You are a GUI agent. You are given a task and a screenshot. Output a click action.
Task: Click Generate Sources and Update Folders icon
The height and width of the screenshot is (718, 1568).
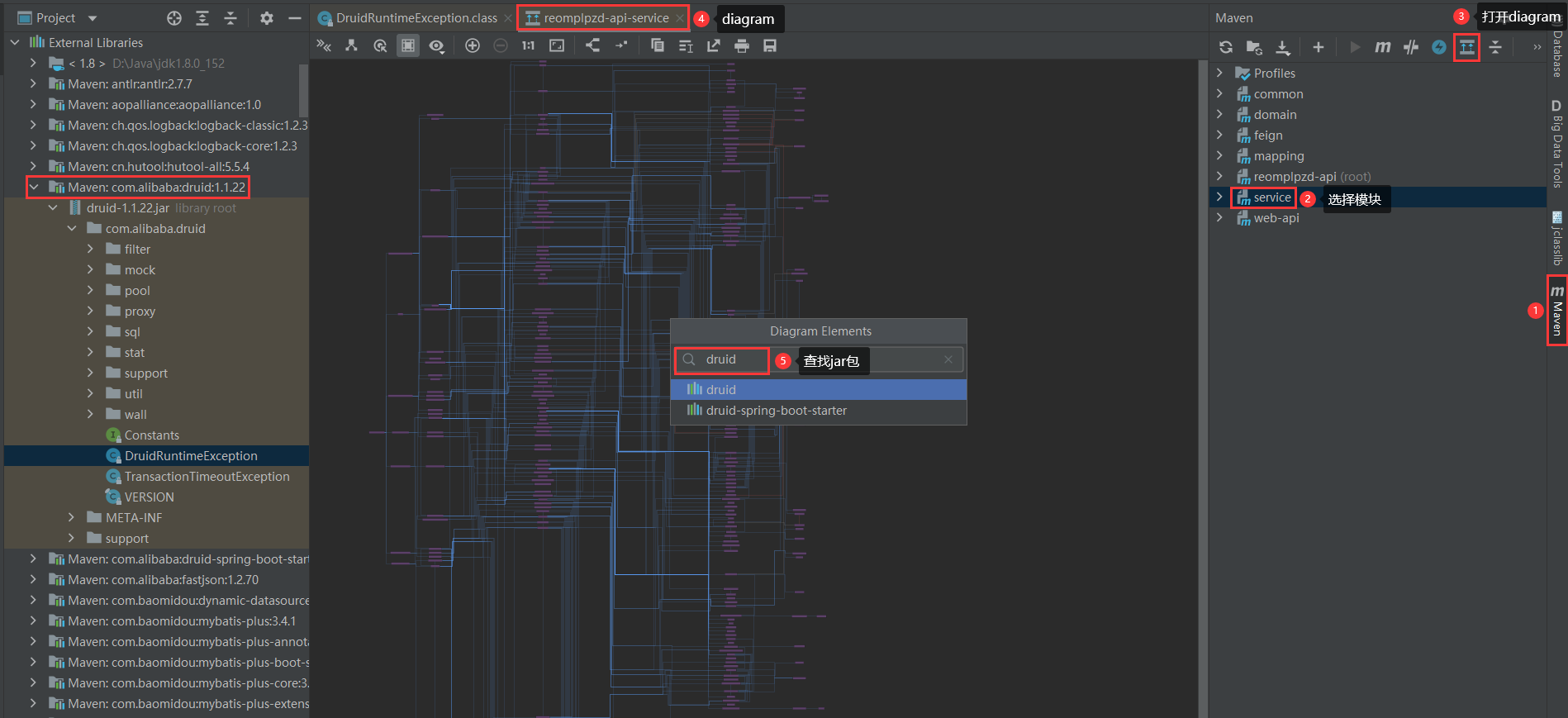pos(1254,47)
